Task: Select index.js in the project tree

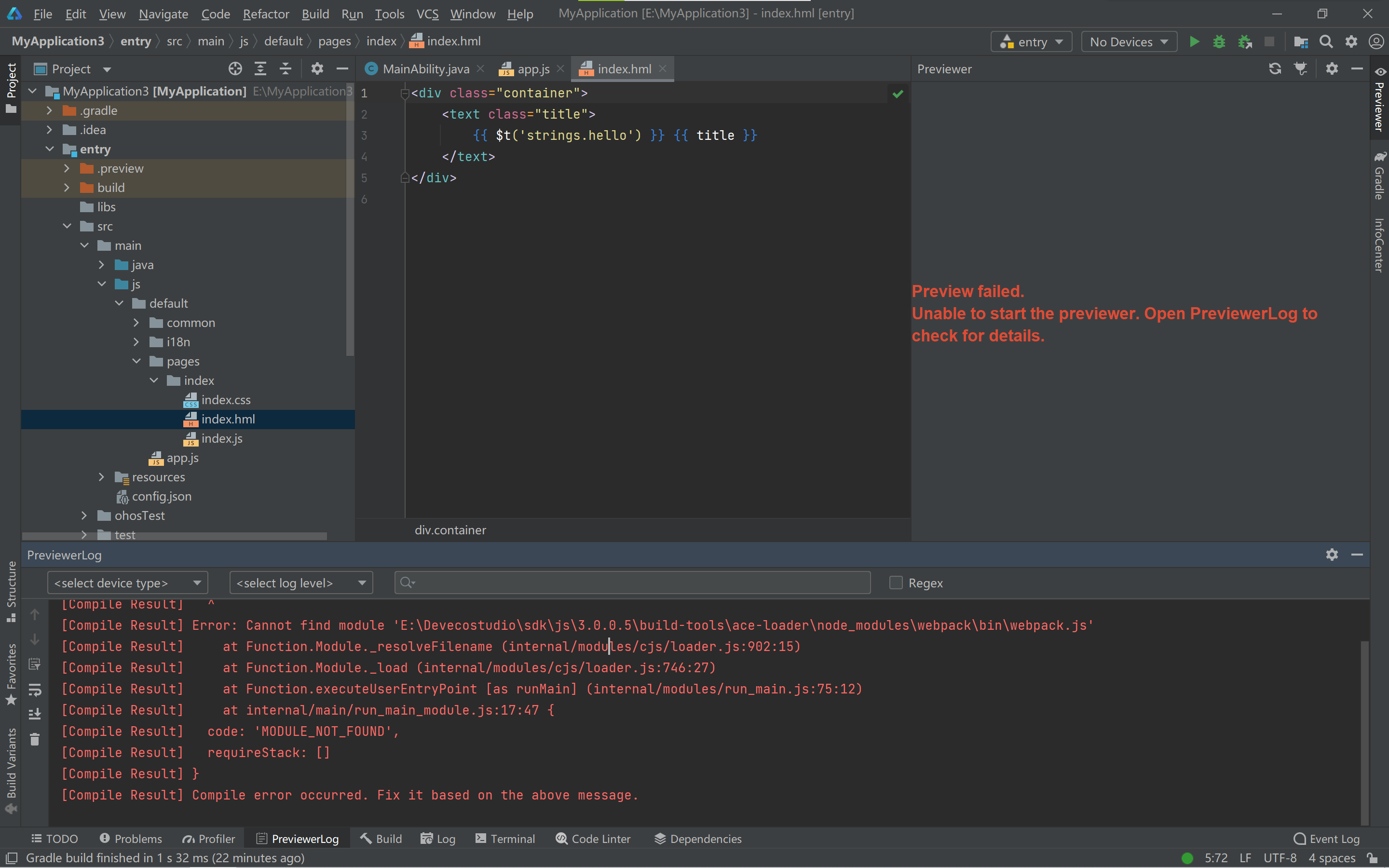Action: [221, 439]
